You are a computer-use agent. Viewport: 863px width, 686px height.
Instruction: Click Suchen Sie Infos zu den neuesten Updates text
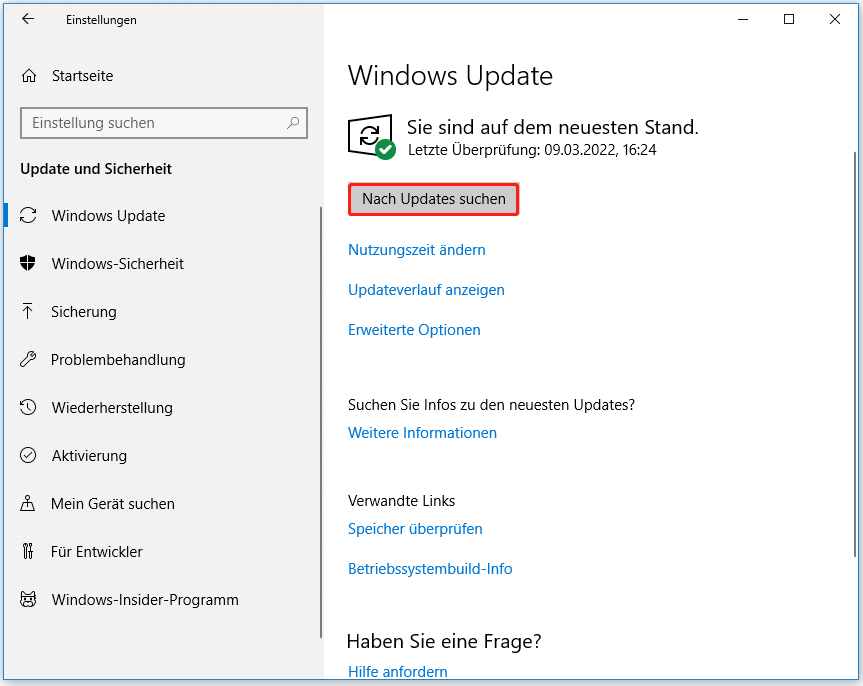pos(491,405)
